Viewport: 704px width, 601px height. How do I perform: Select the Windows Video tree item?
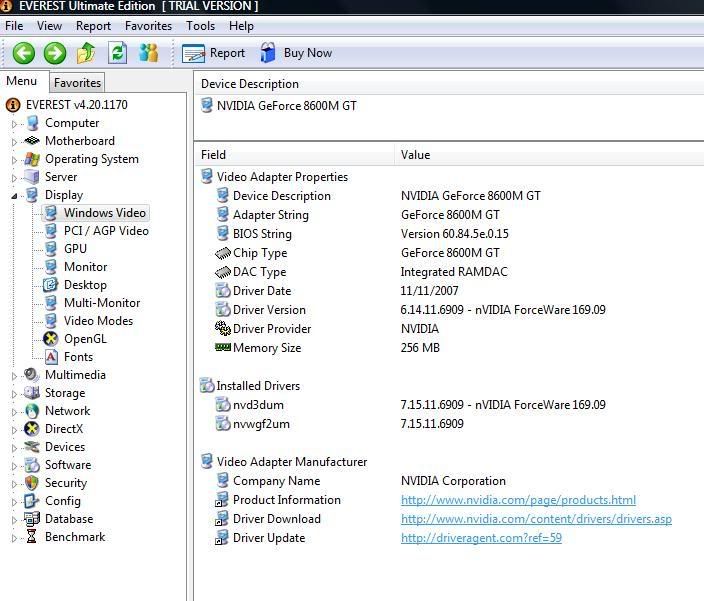pyautogui.click(x=96, y=213)
